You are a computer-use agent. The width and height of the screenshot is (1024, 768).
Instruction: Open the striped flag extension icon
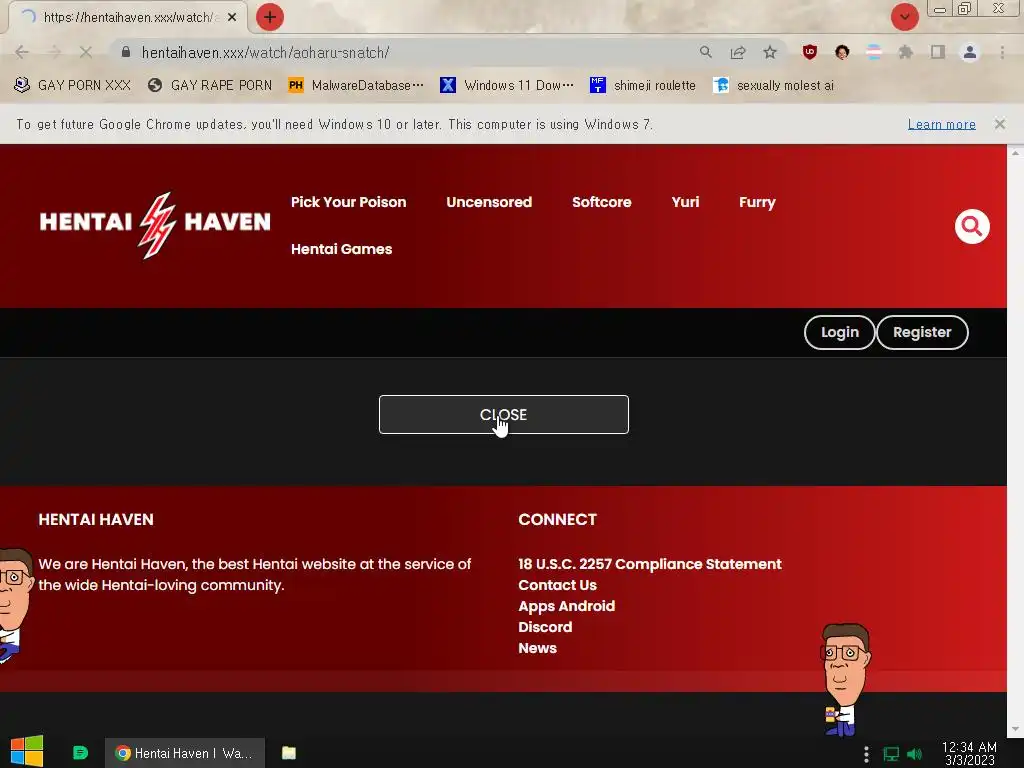tap(874, 52)
